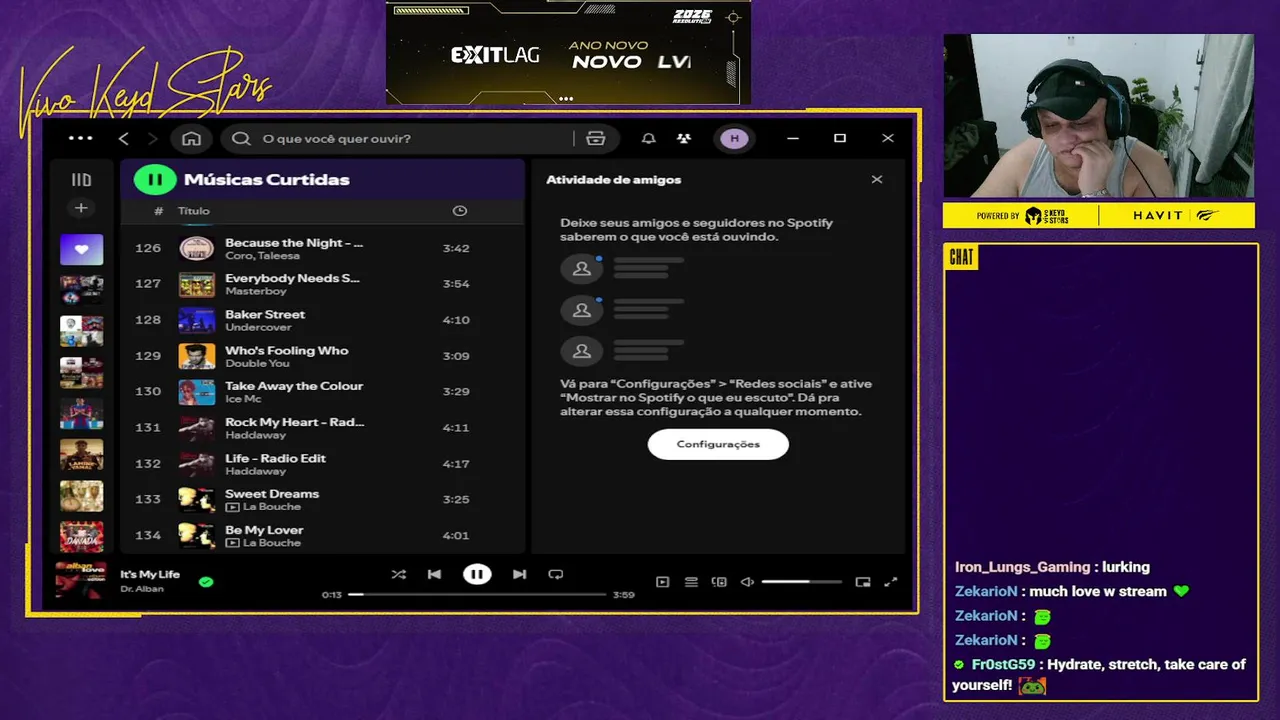1280x720 pixels.
Task: Open now playing title 'It's My Life'
Action: click(x=150, y=574)
